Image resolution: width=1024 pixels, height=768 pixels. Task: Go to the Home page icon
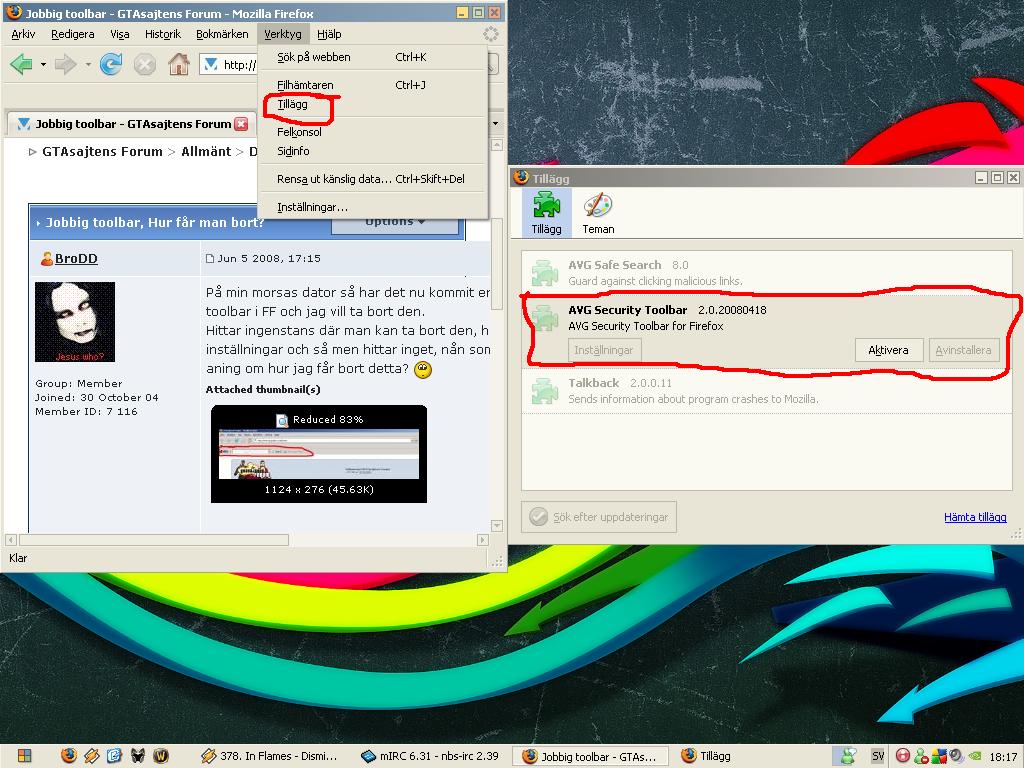178,64
